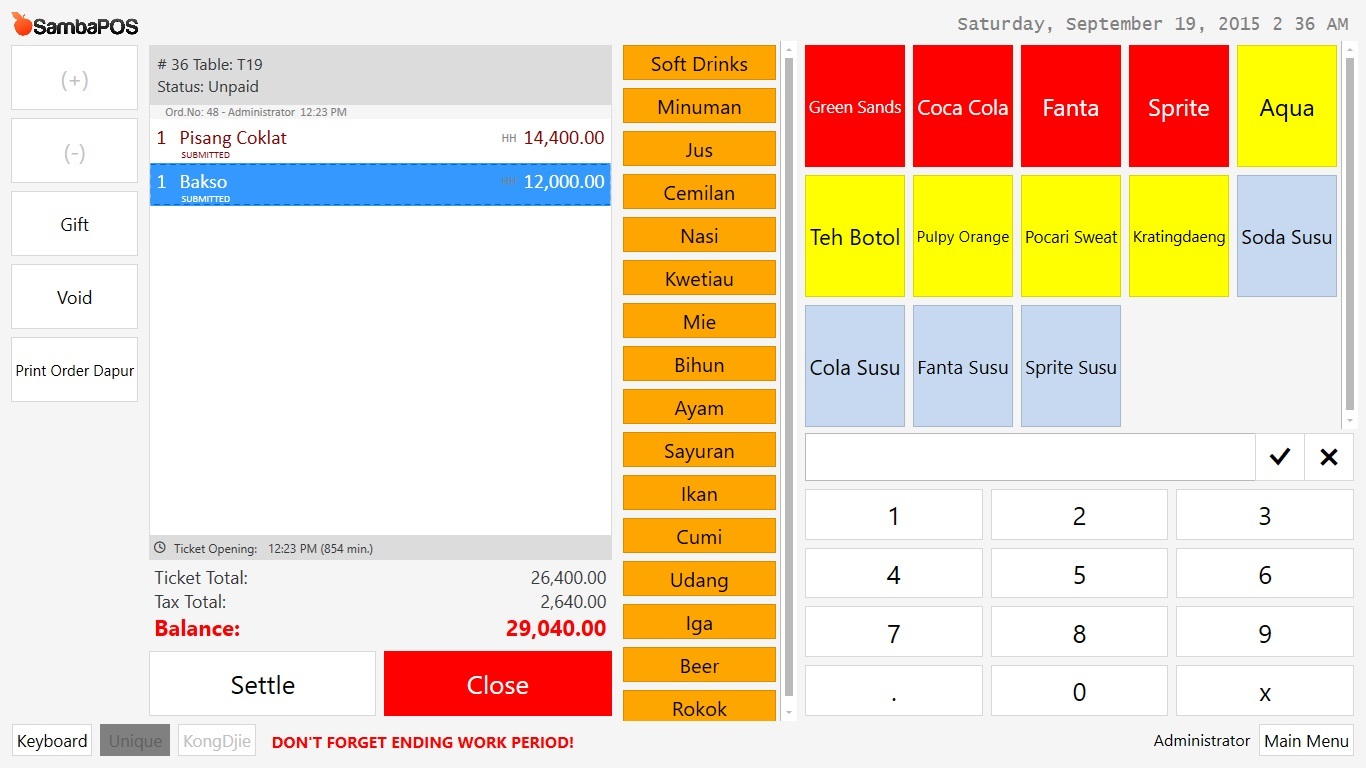Void the selected order
The height and width of the screenshot is (768, 1366).
click(74, 297)
